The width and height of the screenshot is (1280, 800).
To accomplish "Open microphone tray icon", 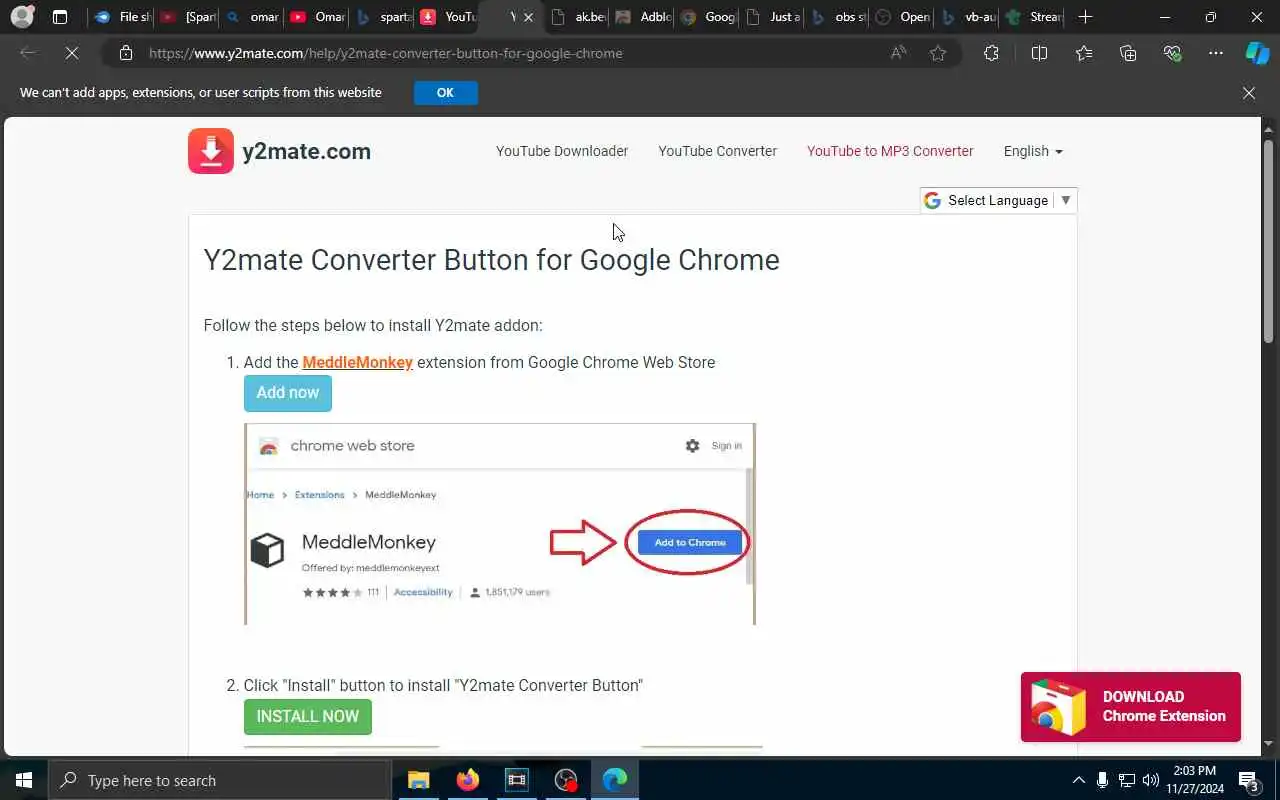I will tap(1102, 780).
